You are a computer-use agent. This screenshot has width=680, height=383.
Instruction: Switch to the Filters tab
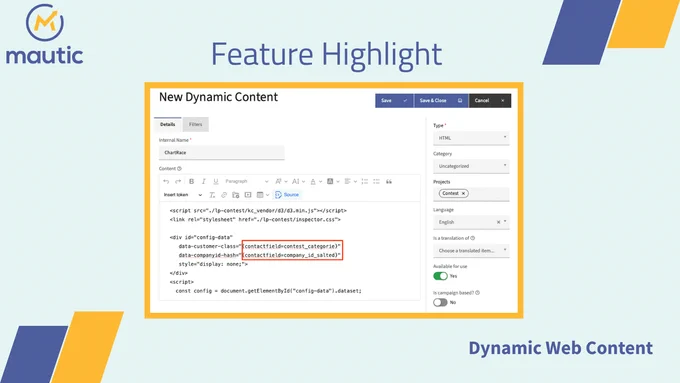(x=196, y=124)
